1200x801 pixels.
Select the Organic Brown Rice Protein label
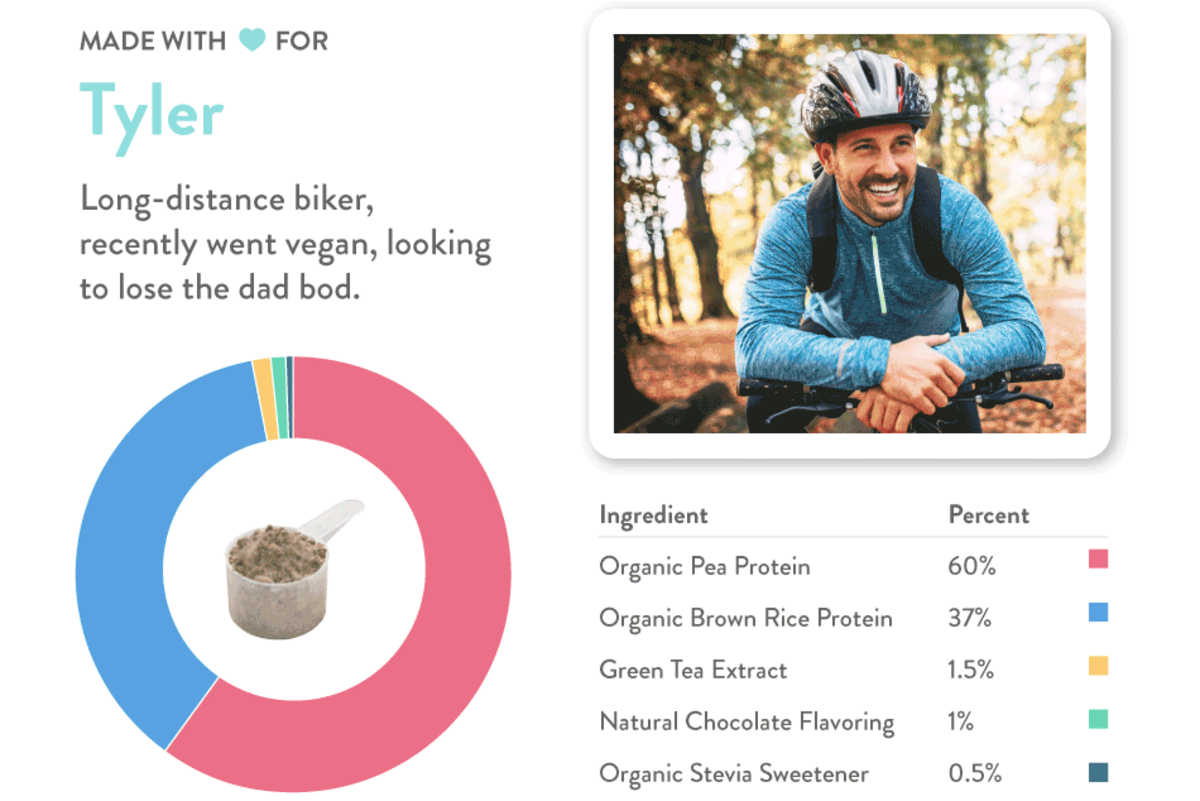click(x=745, y=619)
